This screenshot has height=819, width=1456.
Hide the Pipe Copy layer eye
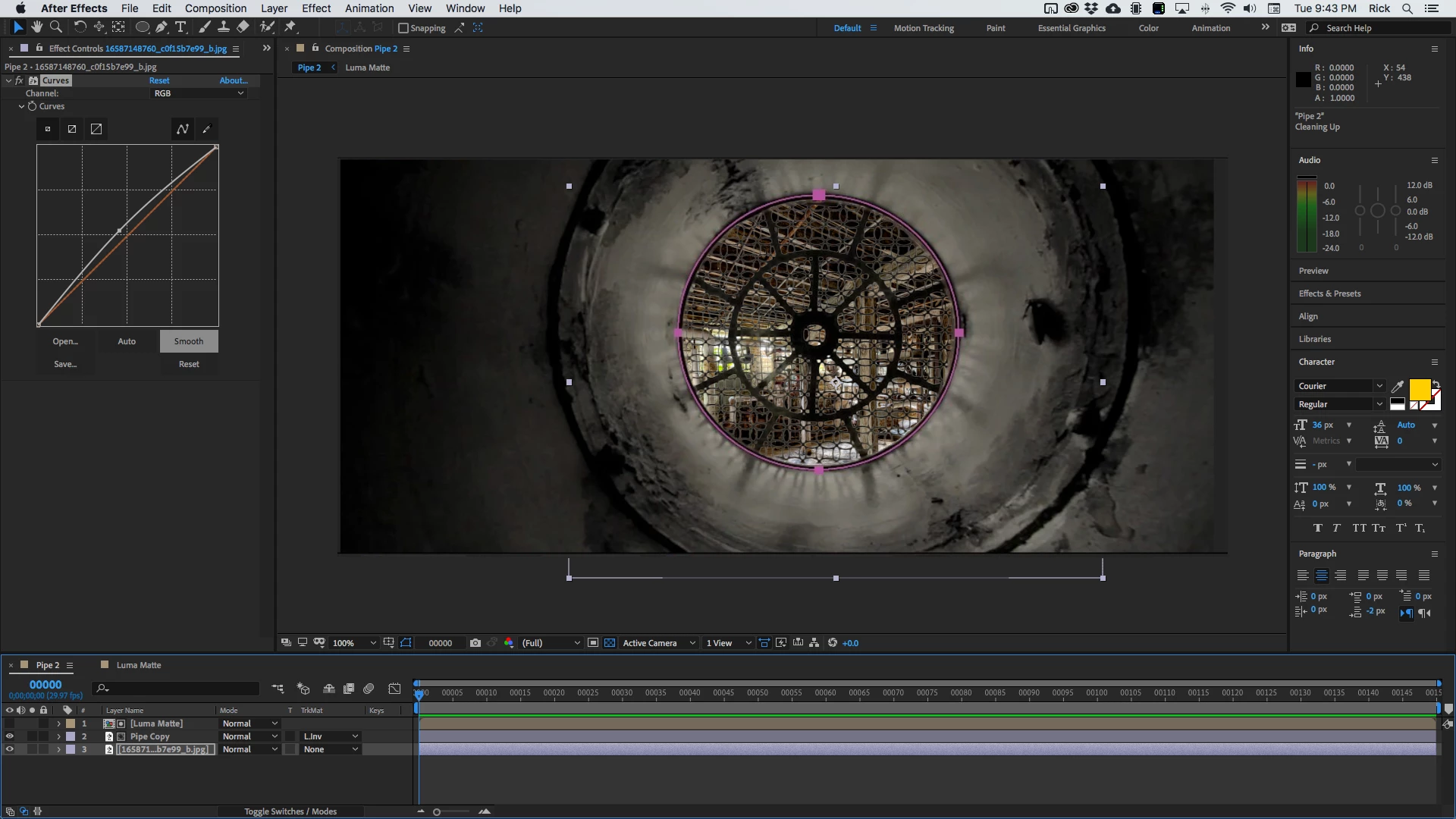pyautogui.click(x=9, y=736)
